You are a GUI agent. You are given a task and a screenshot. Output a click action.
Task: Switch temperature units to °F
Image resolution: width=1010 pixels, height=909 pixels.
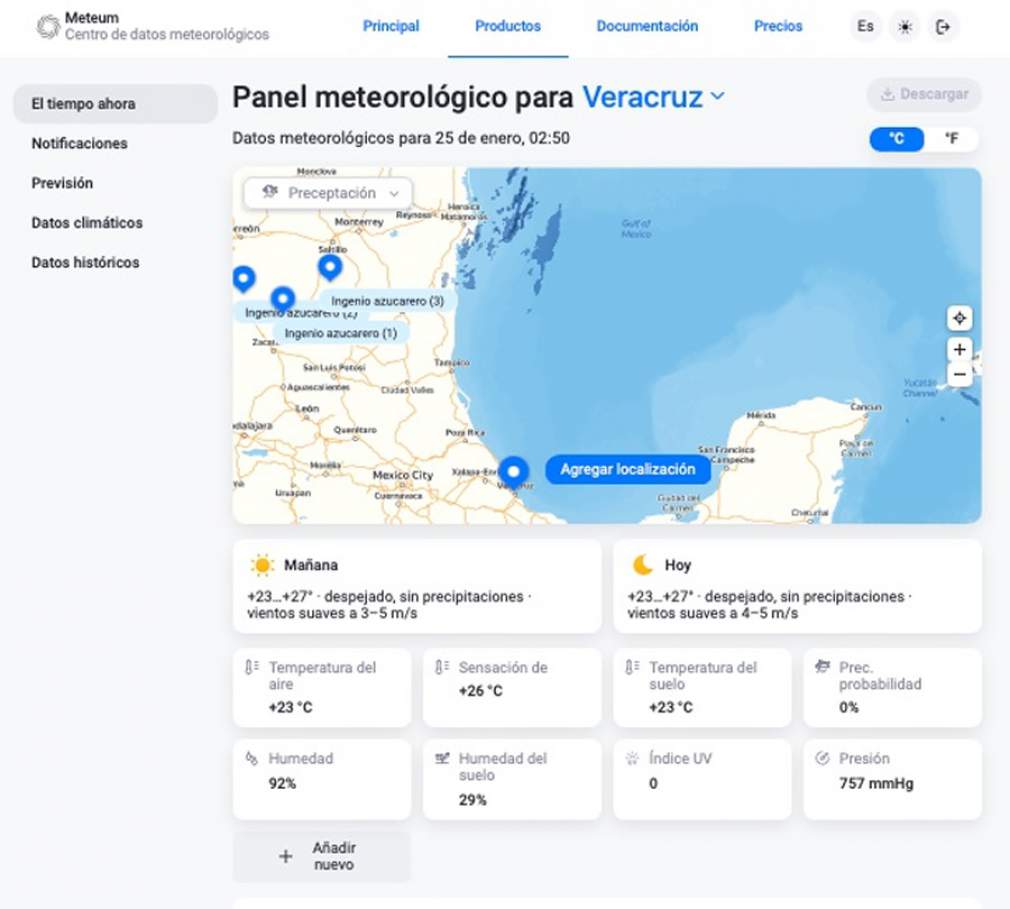pos(951,139)
